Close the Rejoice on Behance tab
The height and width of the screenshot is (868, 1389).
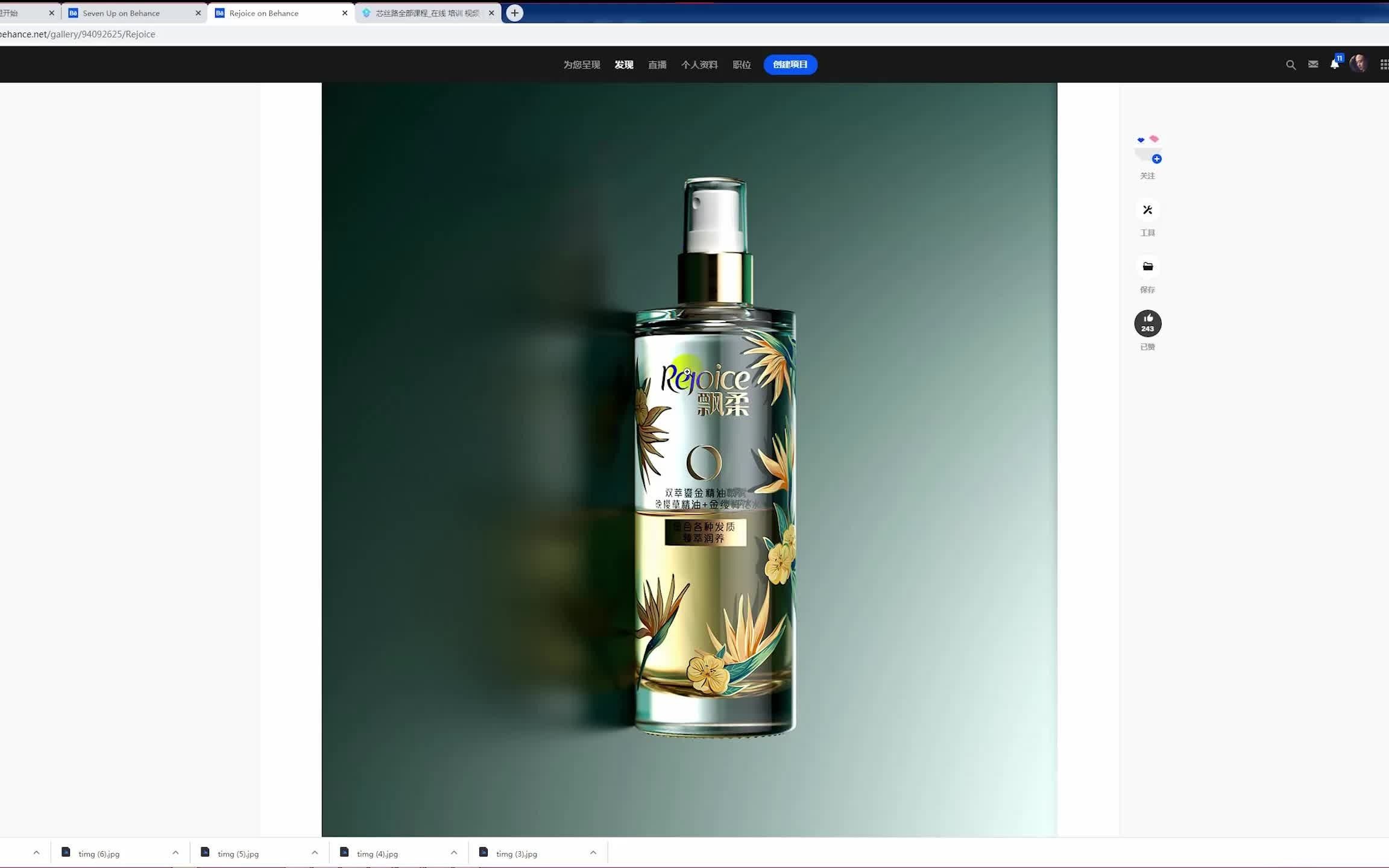pos(345,13)
